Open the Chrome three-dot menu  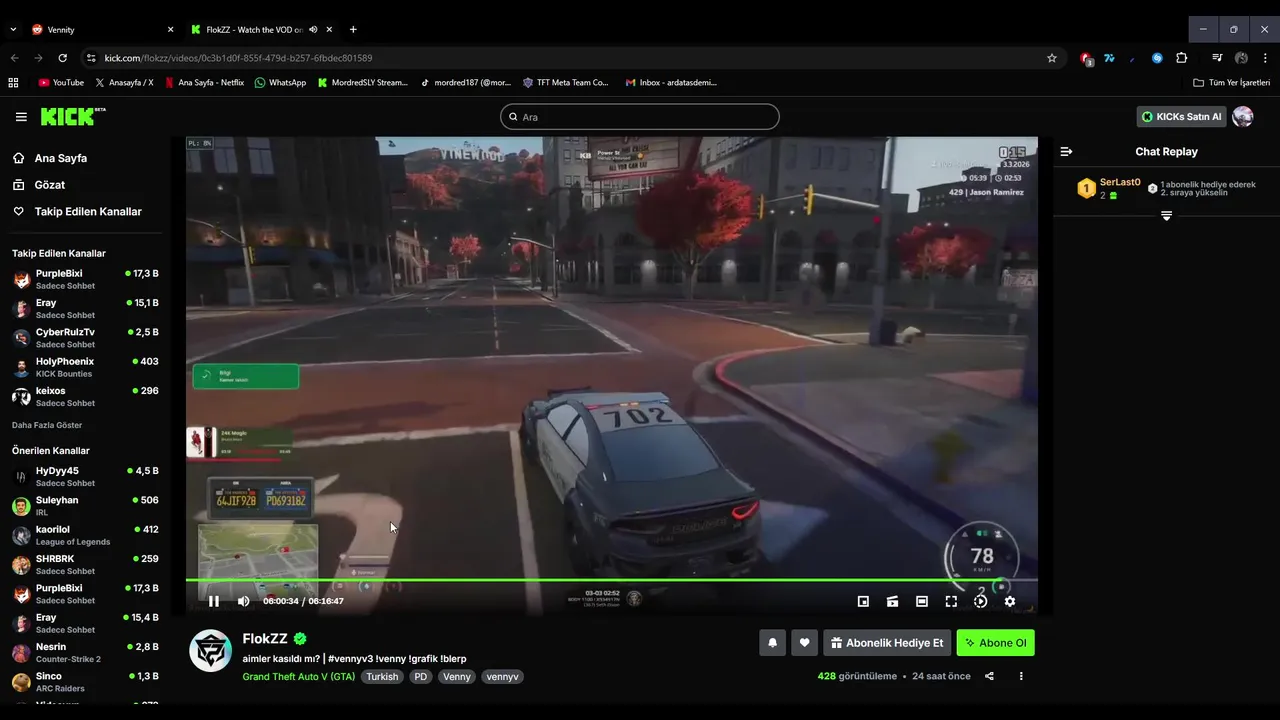tap(1265, 58)
